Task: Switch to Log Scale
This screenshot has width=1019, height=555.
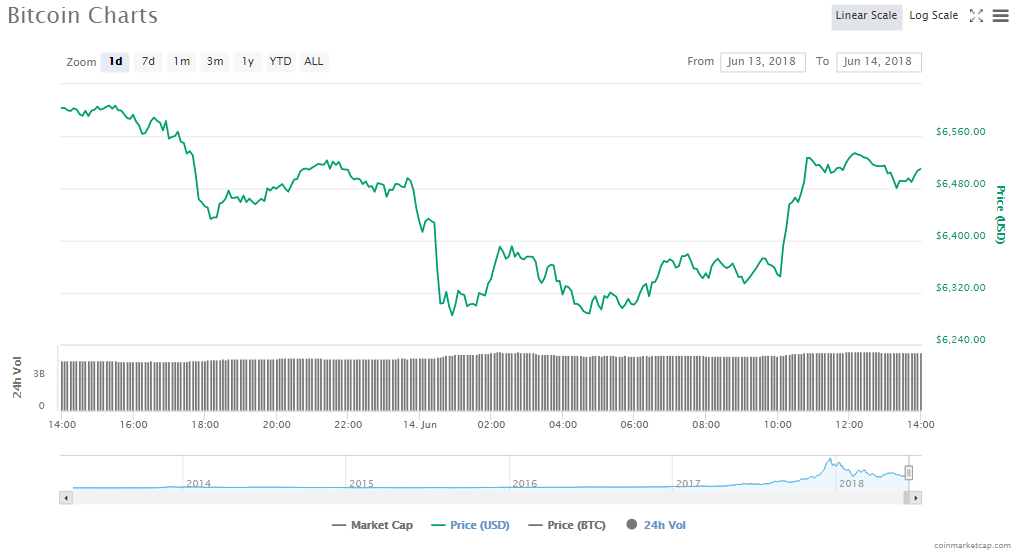Action: point(933,16)
